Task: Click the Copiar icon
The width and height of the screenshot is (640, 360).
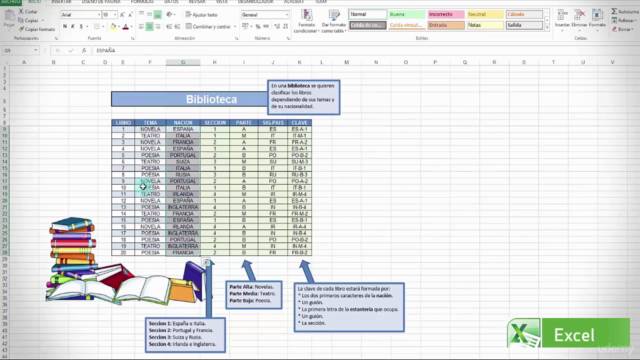Action: tap(21, 20)
